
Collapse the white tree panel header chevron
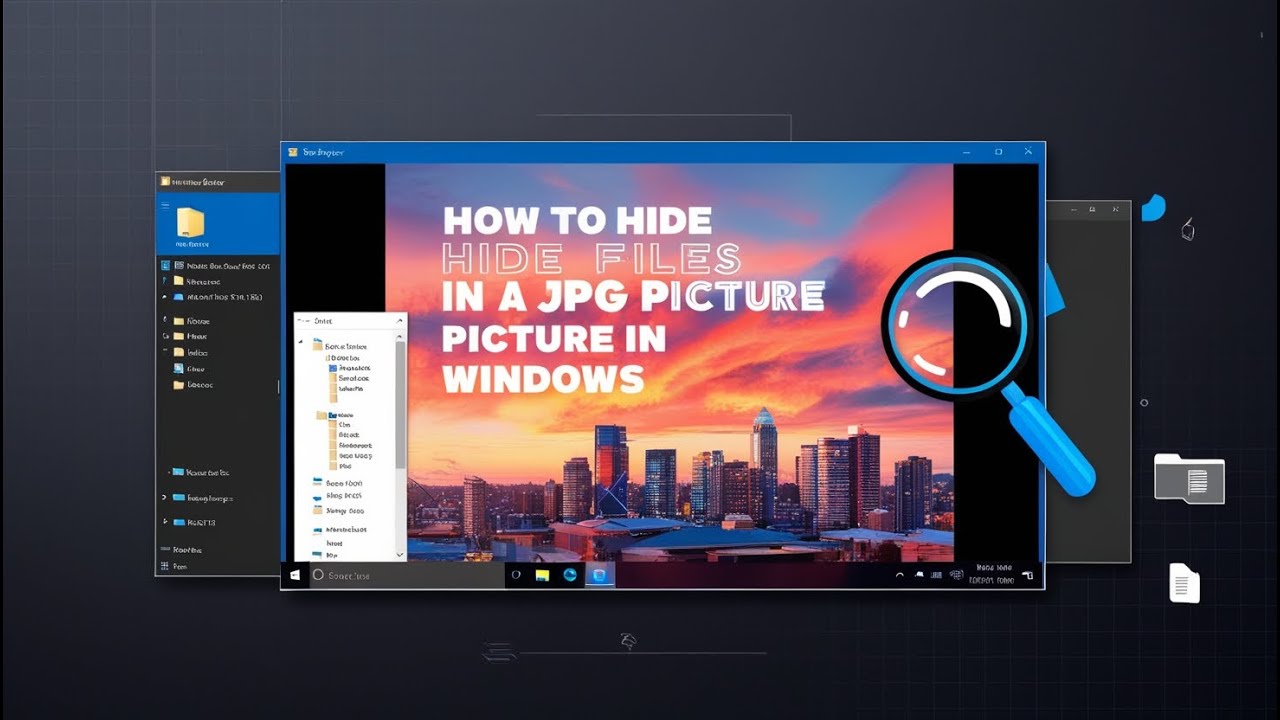tap(400, 321)
